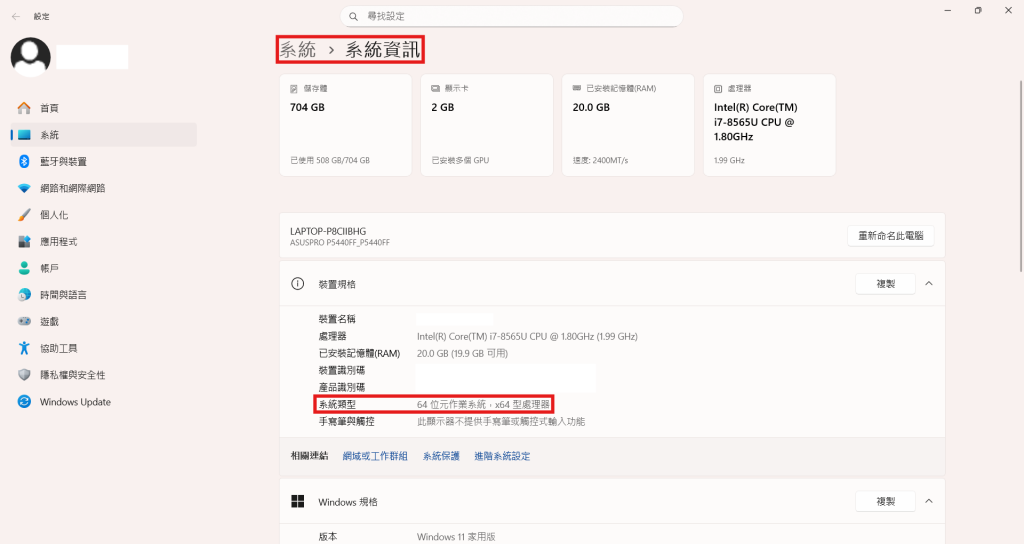This screenshot has width=1024, height=544.
Task: Click 64 位元作業系統 system type value
Action: coord(483,404)
